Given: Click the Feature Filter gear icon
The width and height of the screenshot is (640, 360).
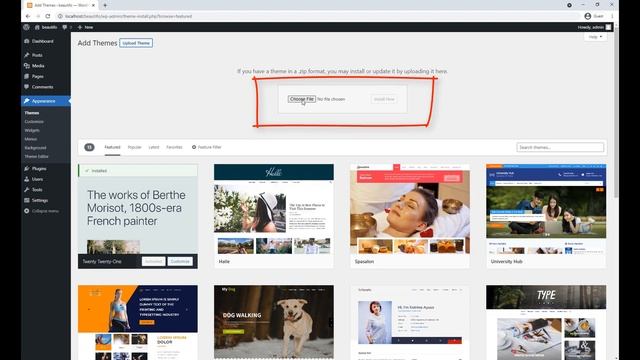Looking at the screenshot, I should click(194, 147).
